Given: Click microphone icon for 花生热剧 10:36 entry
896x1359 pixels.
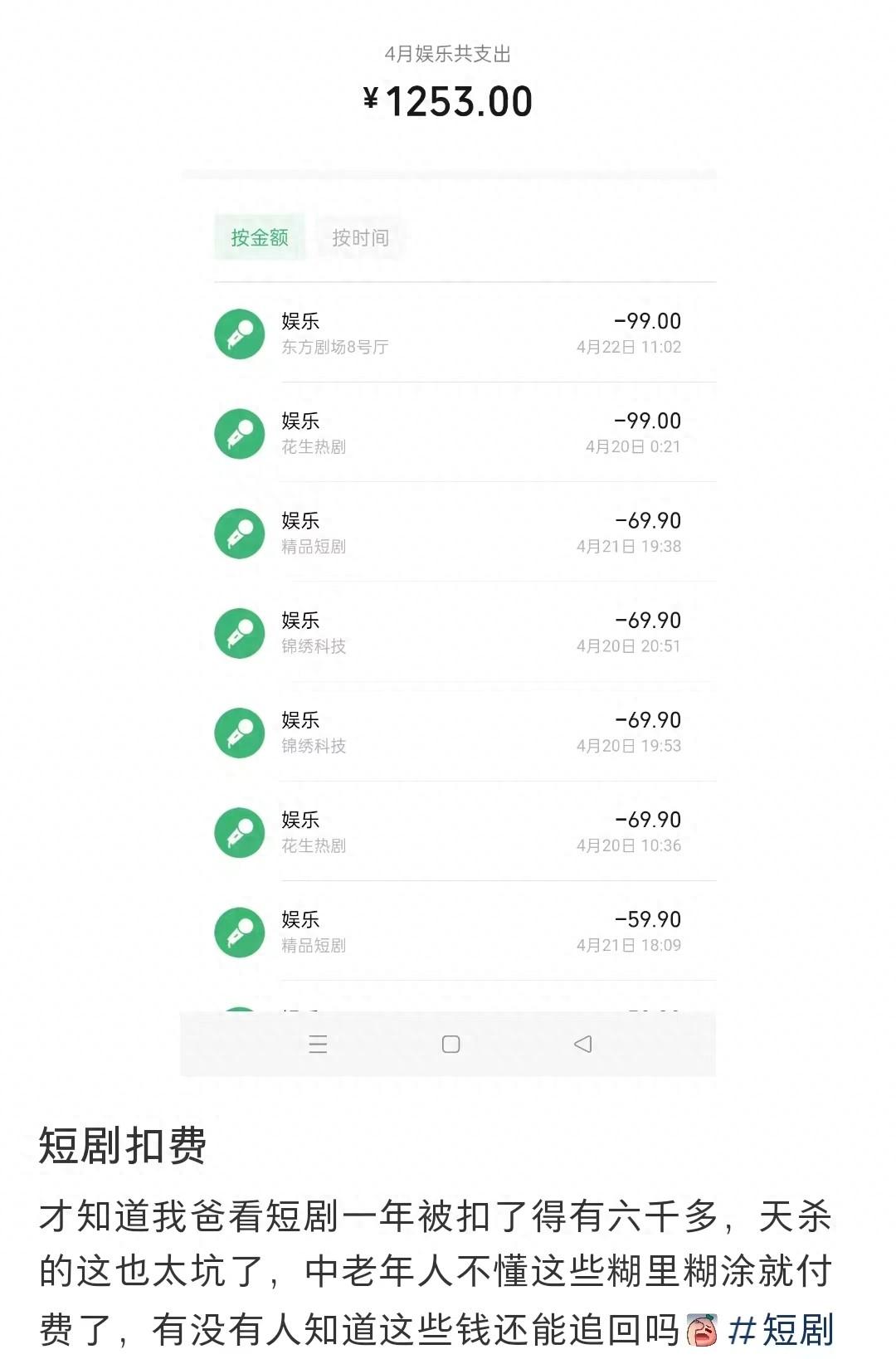Looking at the screenshot, I should click(240, 832).
